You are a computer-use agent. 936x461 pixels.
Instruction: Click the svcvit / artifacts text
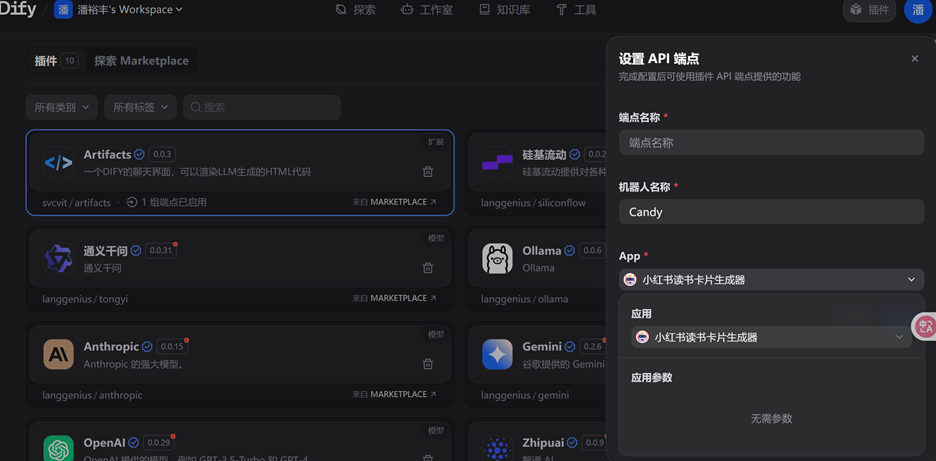point(76,202)
